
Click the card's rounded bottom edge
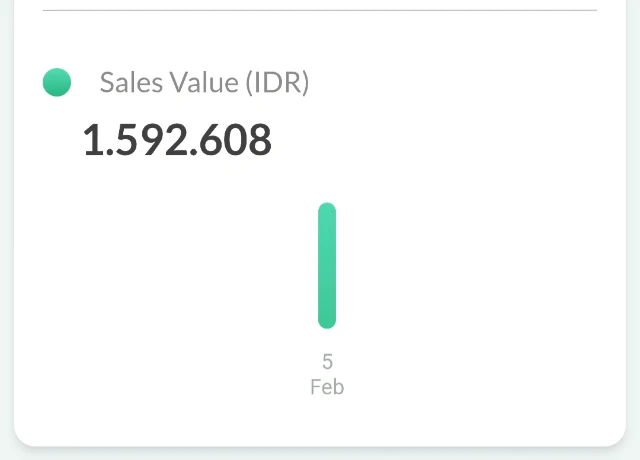pos(320,443)
